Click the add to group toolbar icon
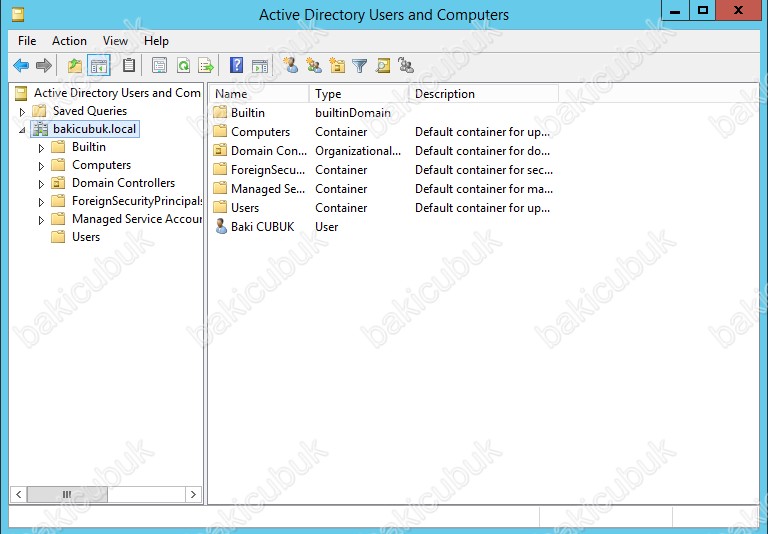 (406, 65)
